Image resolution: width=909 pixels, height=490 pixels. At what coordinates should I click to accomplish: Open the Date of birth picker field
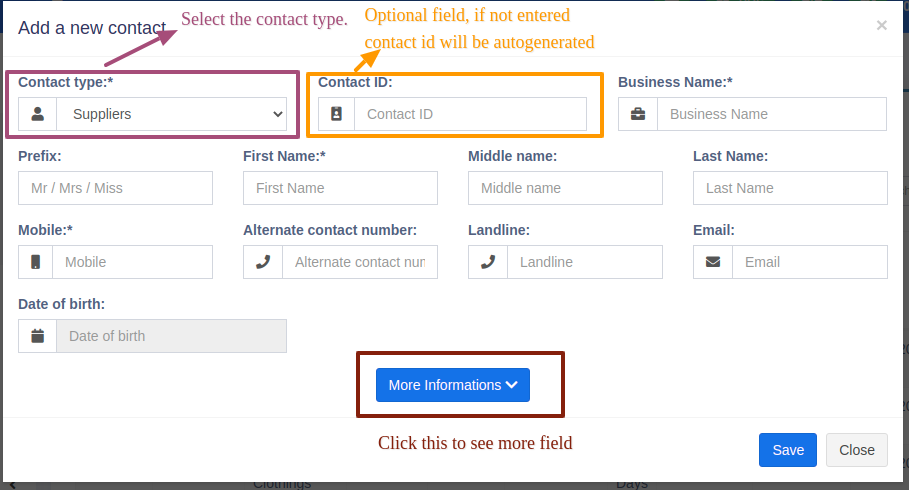click(171, 336)
